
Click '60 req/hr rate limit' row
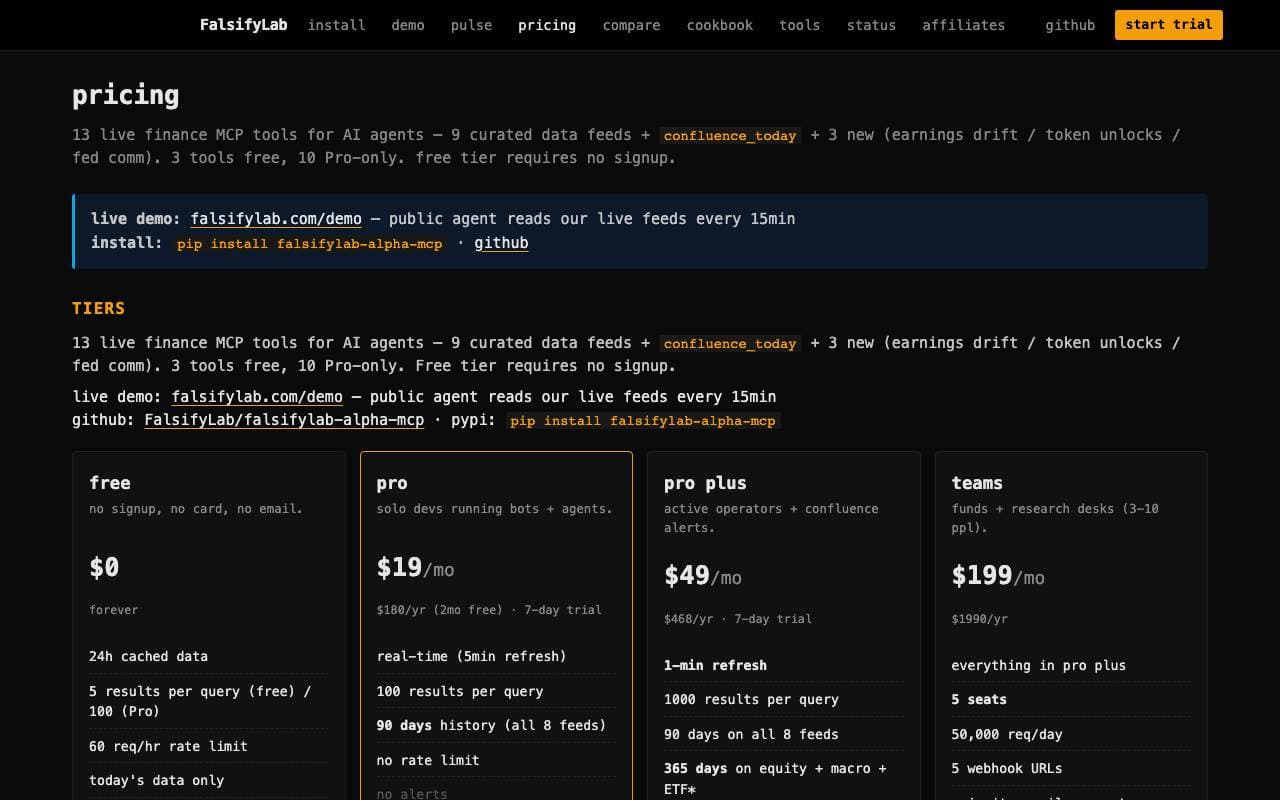coord(208,746)
